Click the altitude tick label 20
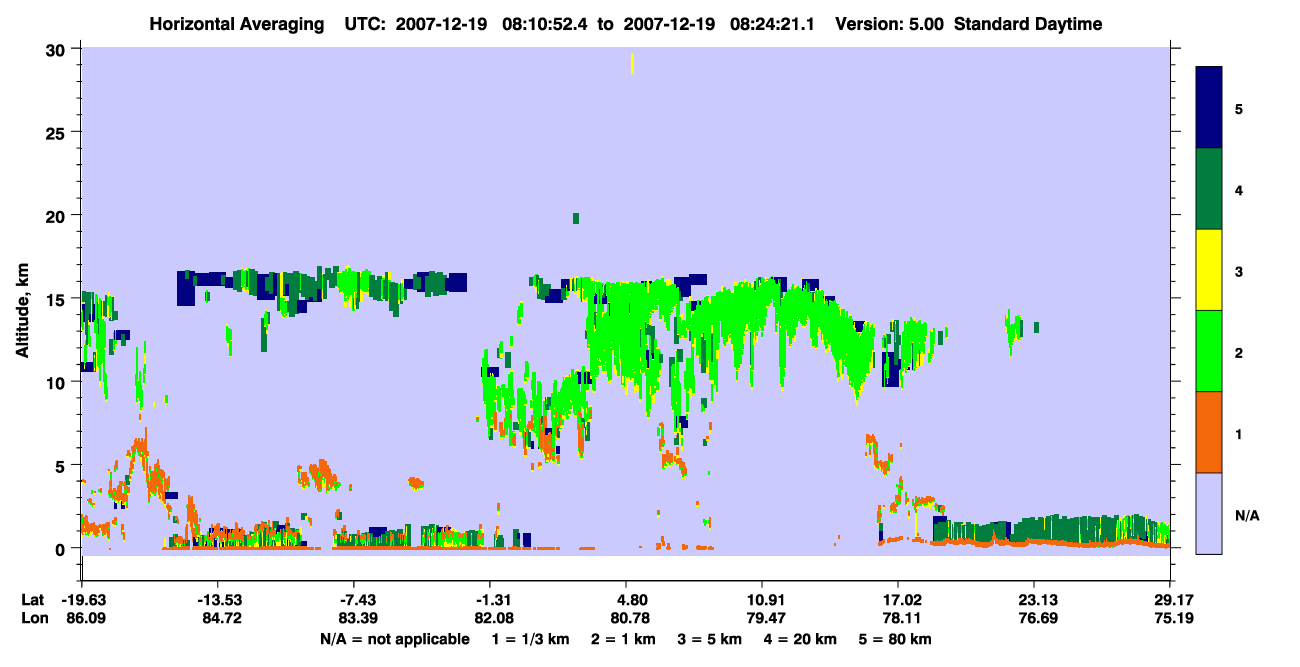Image resolution: width=1300 pixels, height=667 pixels. pyautogui.click(x=58, y=215)
